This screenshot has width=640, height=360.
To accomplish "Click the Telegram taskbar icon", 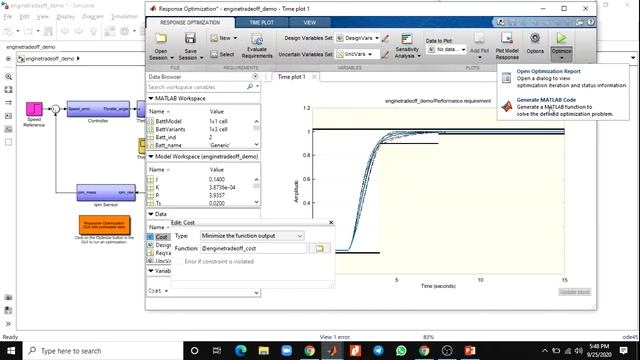I will 378,351.
